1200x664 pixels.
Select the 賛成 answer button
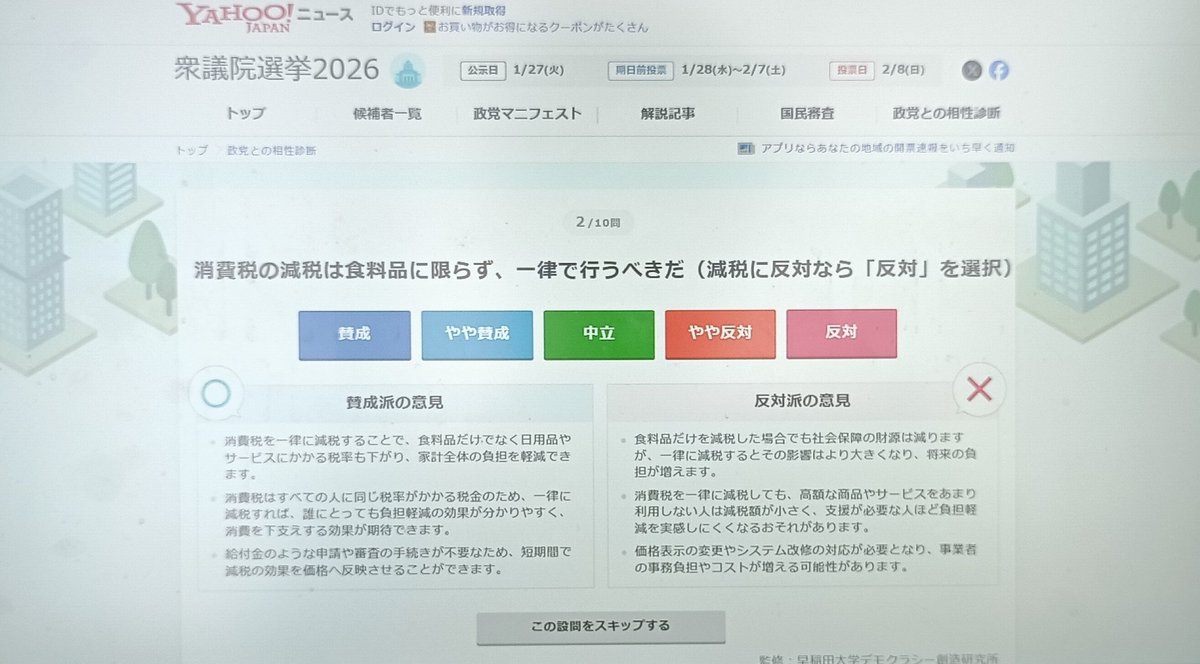pyautogui.click(x=354, y=335)
